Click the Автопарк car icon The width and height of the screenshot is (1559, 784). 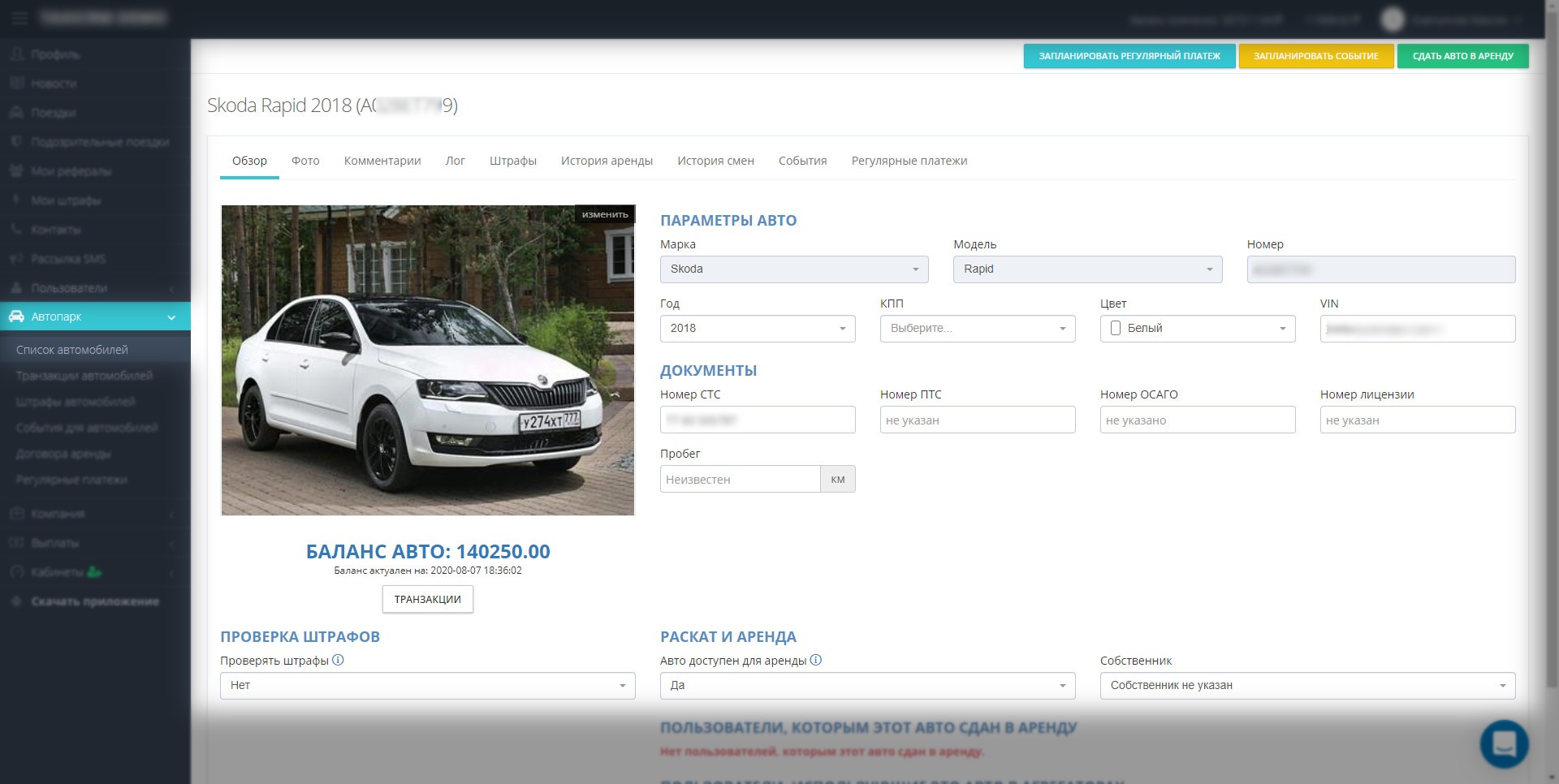click(x=16, y=317)
